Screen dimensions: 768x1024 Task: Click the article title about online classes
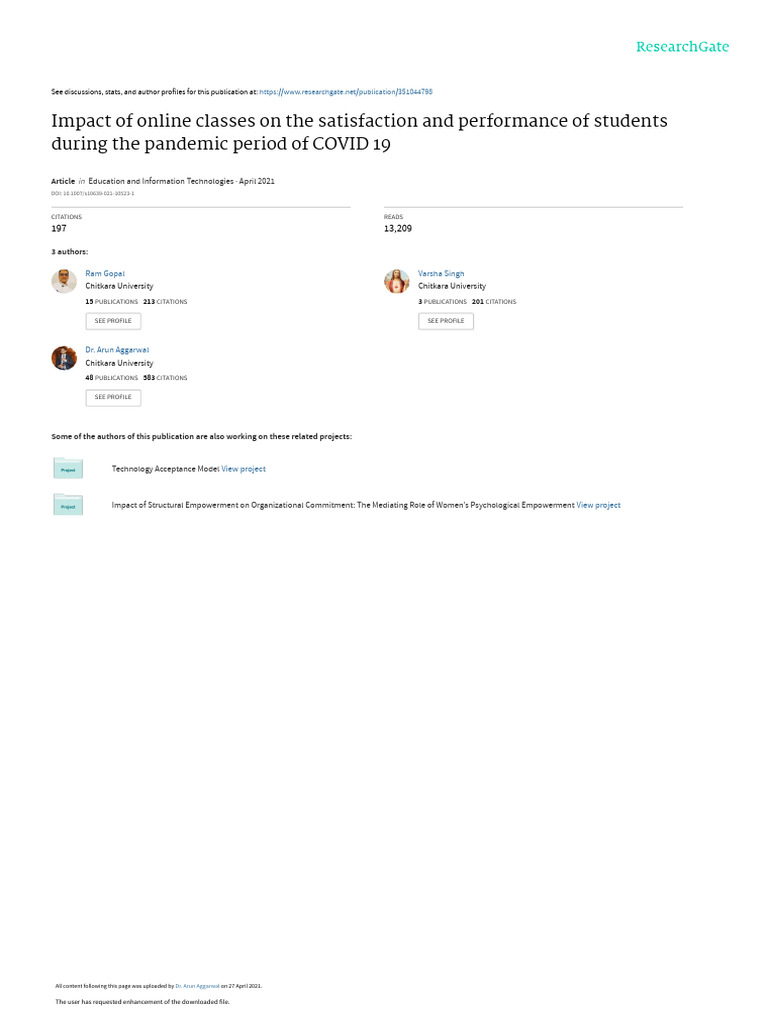(x=359, y=131)
